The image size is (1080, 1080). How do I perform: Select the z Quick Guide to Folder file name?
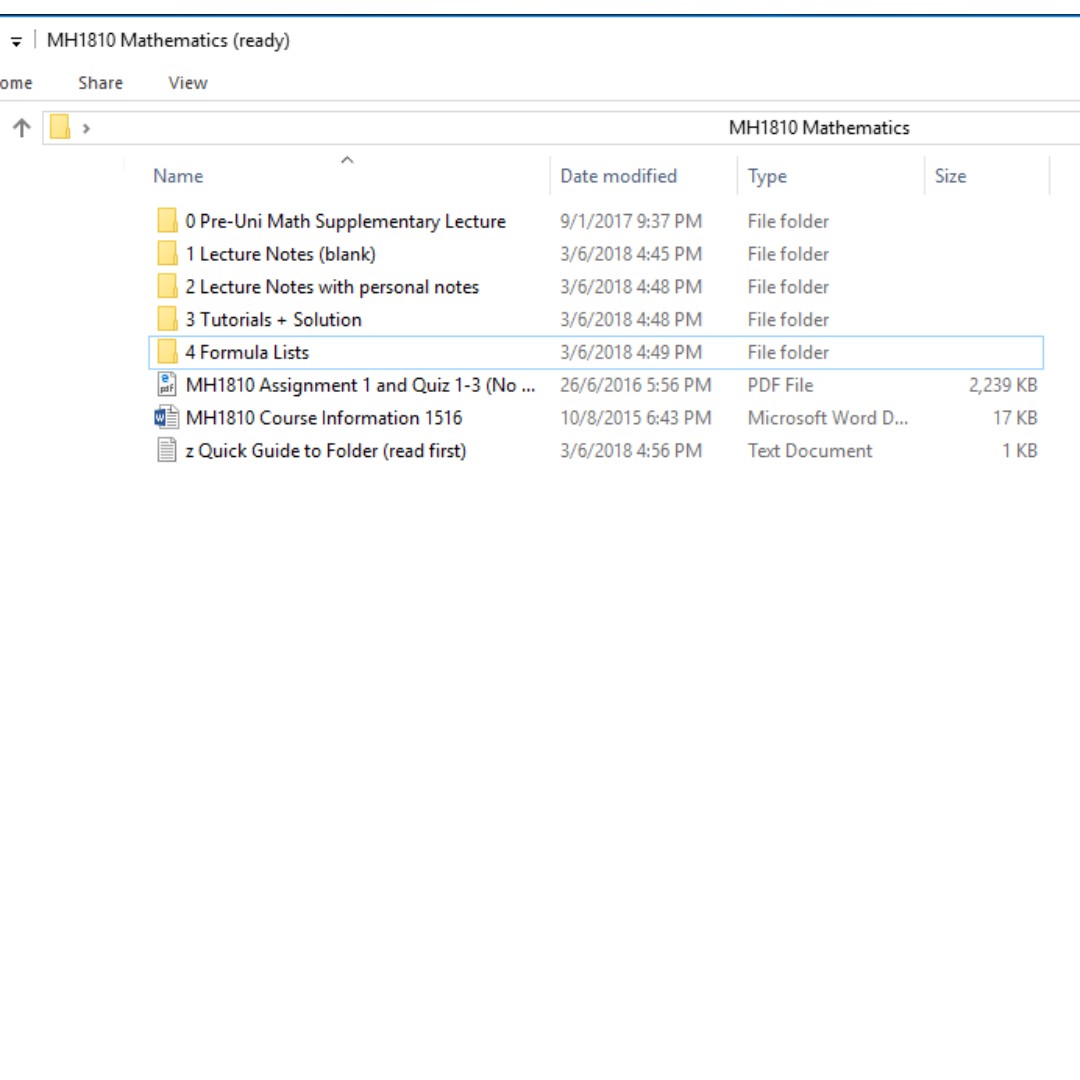coord(325,451)
